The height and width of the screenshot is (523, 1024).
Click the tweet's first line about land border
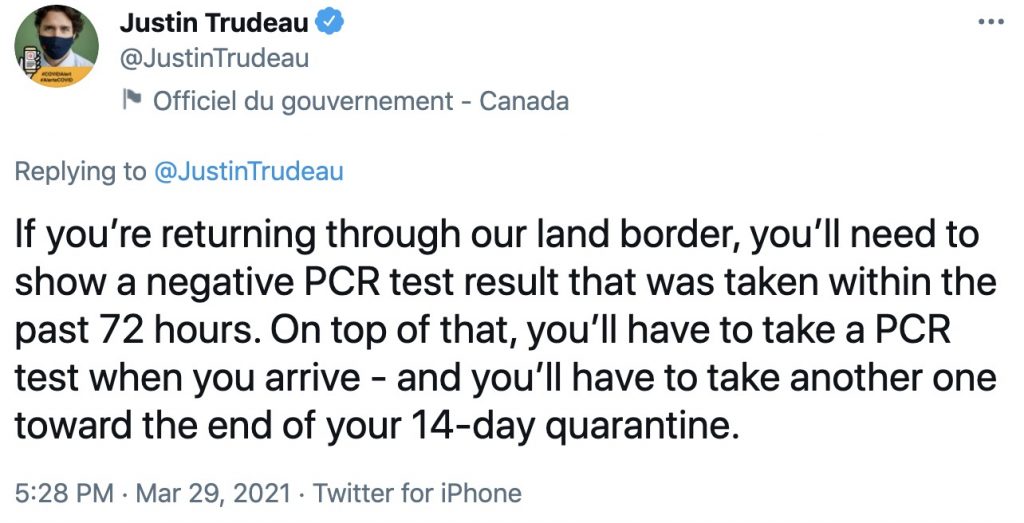click(x=497, y=236)
